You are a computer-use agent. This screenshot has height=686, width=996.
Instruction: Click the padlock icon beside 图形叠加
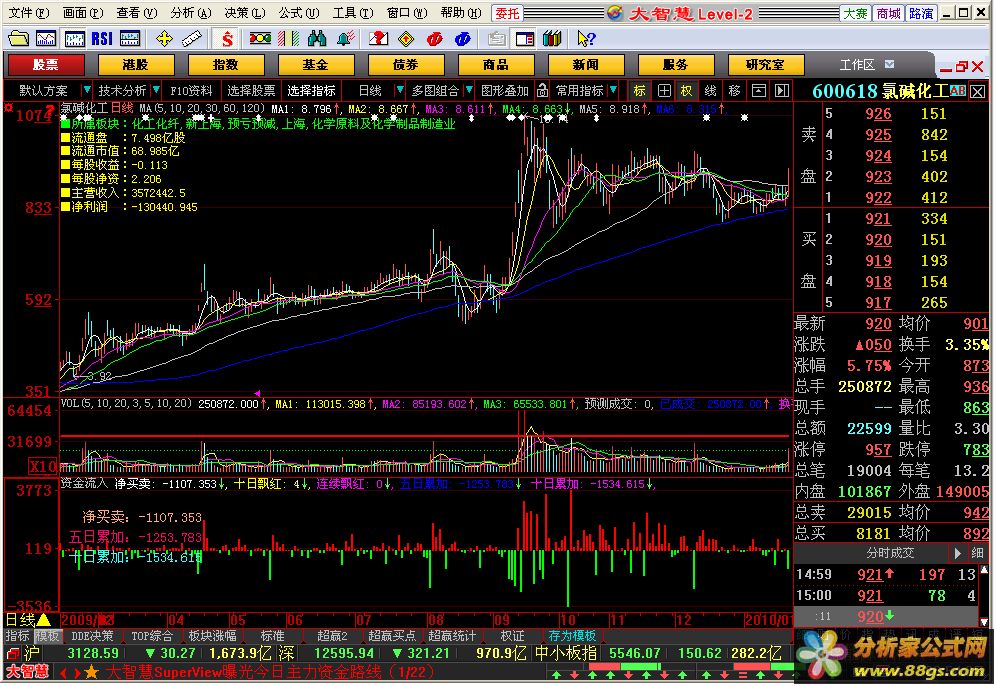[x=542, y=91]
